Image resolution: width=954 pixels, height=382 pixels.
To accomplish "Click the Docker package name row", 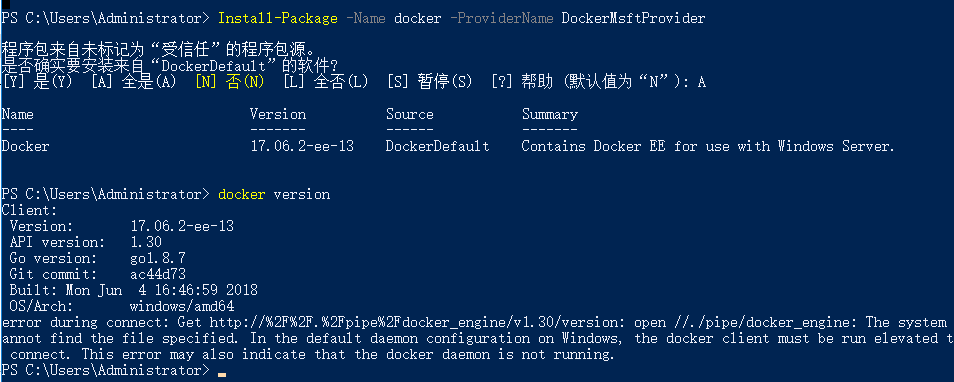I will [26, 146].
